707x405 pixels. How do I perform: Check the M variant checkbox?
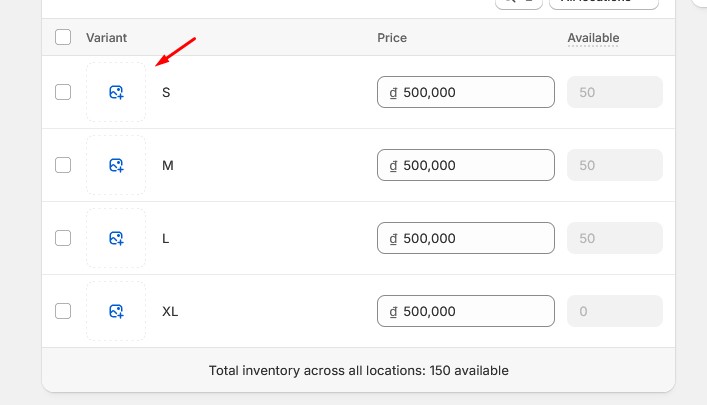[63, 165]
